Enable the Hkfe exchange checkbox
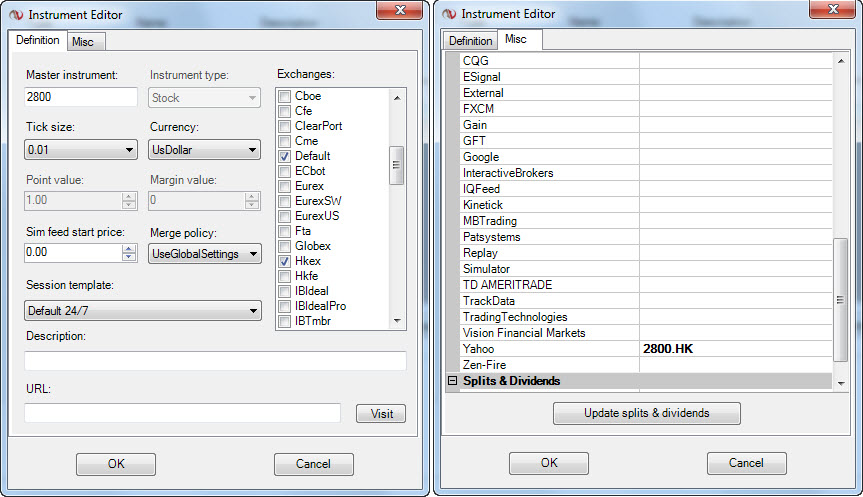 285,276
